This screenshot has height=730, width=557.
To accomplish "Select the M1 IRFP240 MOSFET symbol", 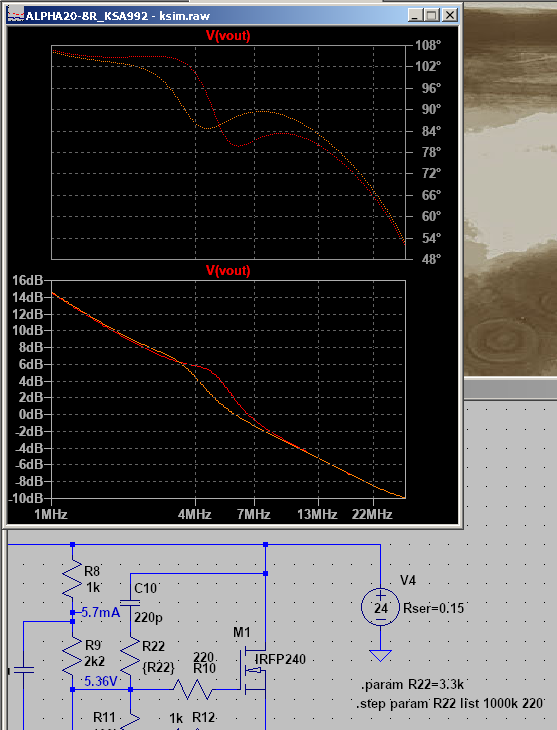I will [253, 670].
